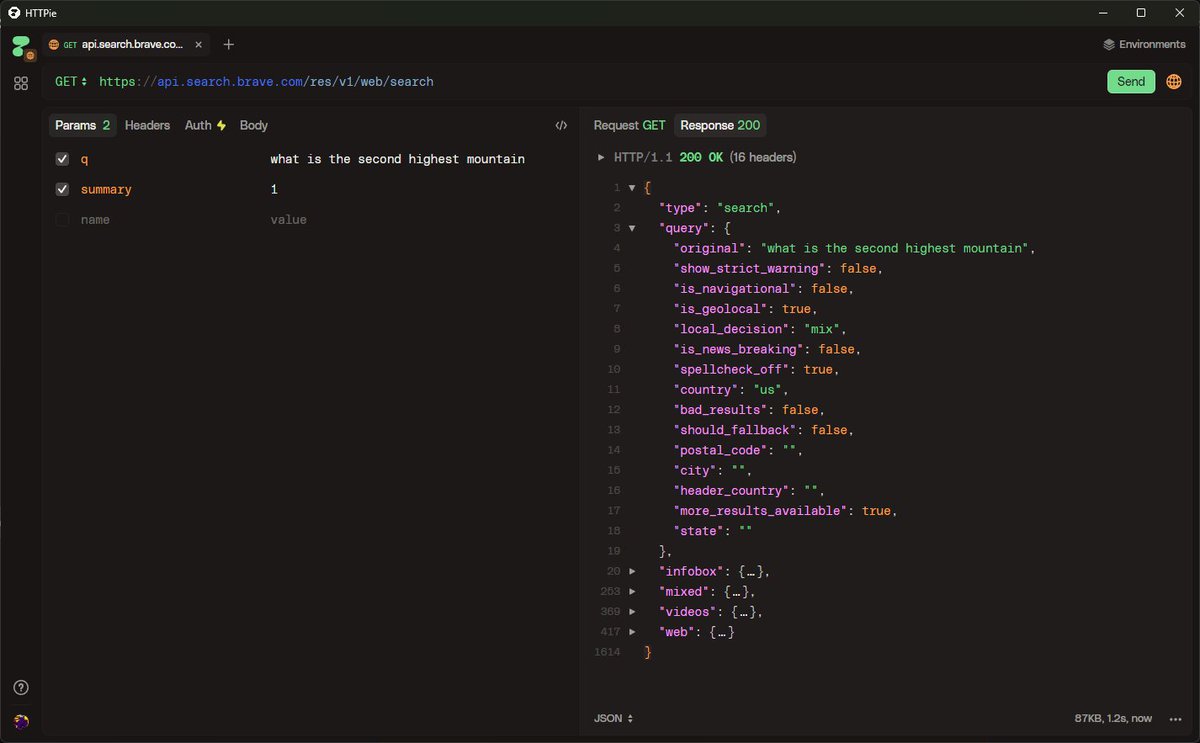The width and height of the screenshot is (1200, 743).
Task: Open the HTTPie spaces logo icon
Action: click(x=22, y=46)
